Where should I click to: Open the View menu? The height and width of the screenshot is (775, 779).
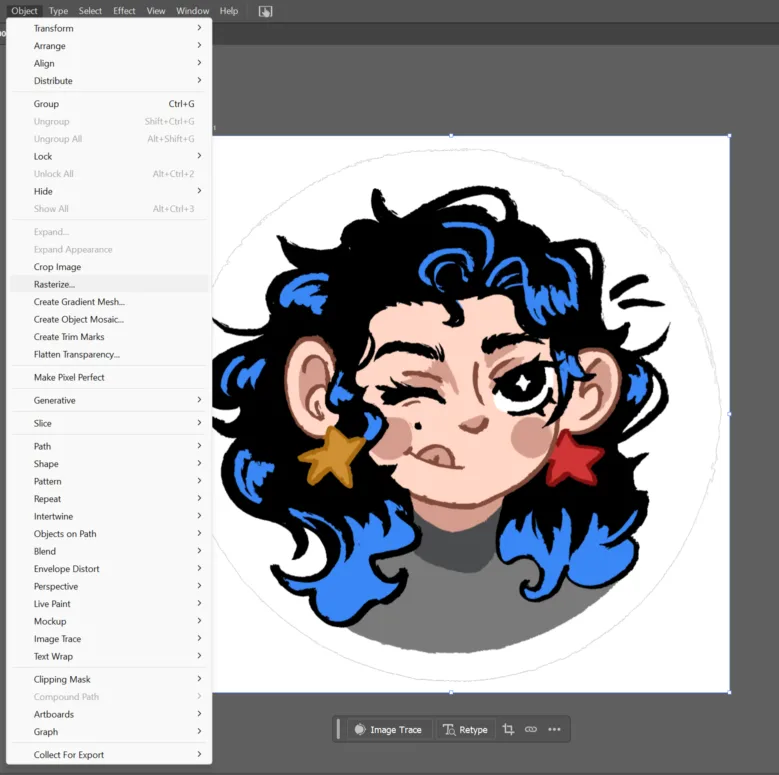tap(156, 10)
